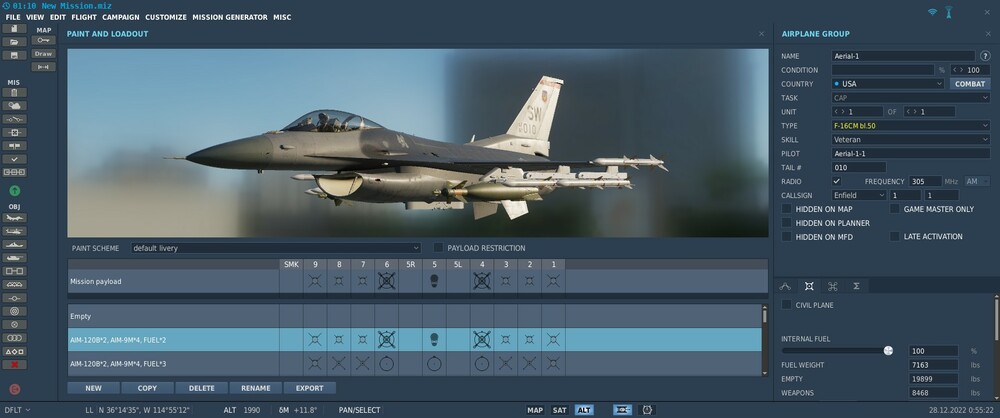The width and height of the screenshot is (1000, 418).
Task: Select the Empty payload row
Action: coord(415,316)
